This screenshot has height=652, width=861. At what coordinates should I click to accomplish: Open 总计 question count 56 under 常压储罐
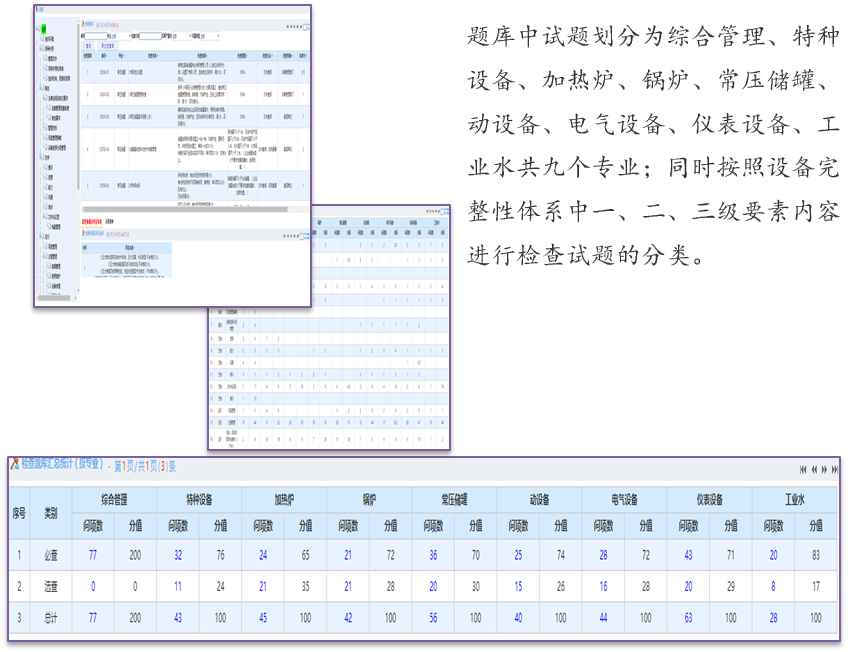tap(433, 618)
